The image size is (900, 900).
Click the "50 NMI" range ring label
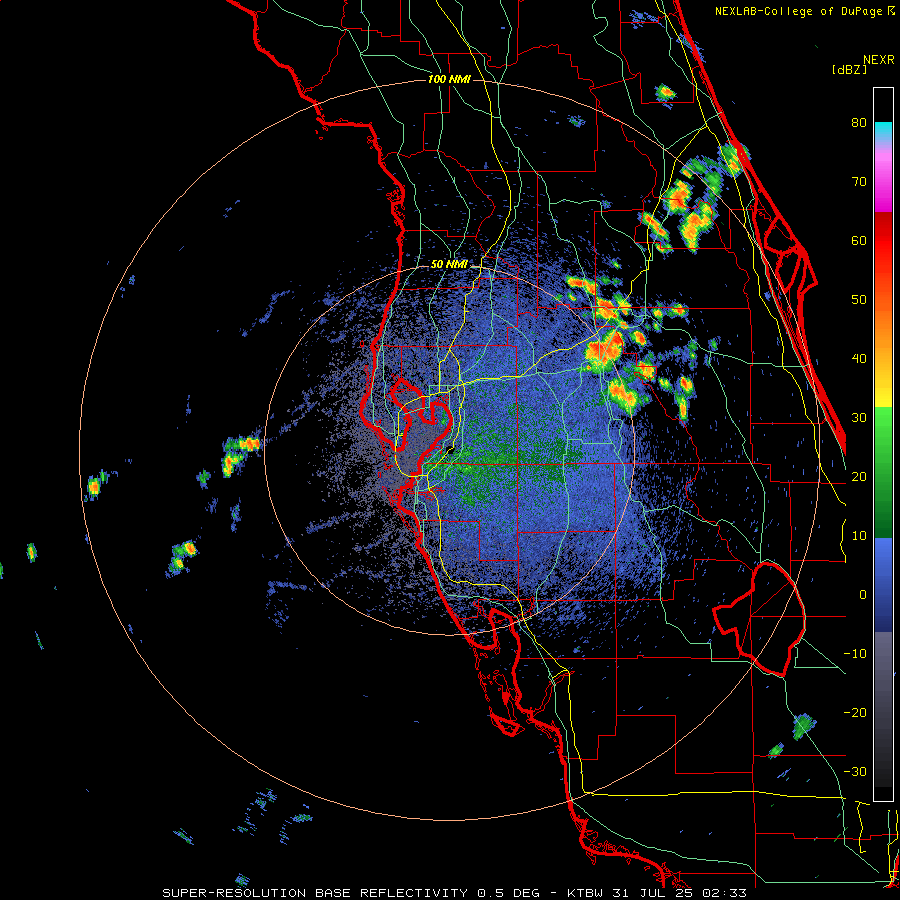[449, 265]
